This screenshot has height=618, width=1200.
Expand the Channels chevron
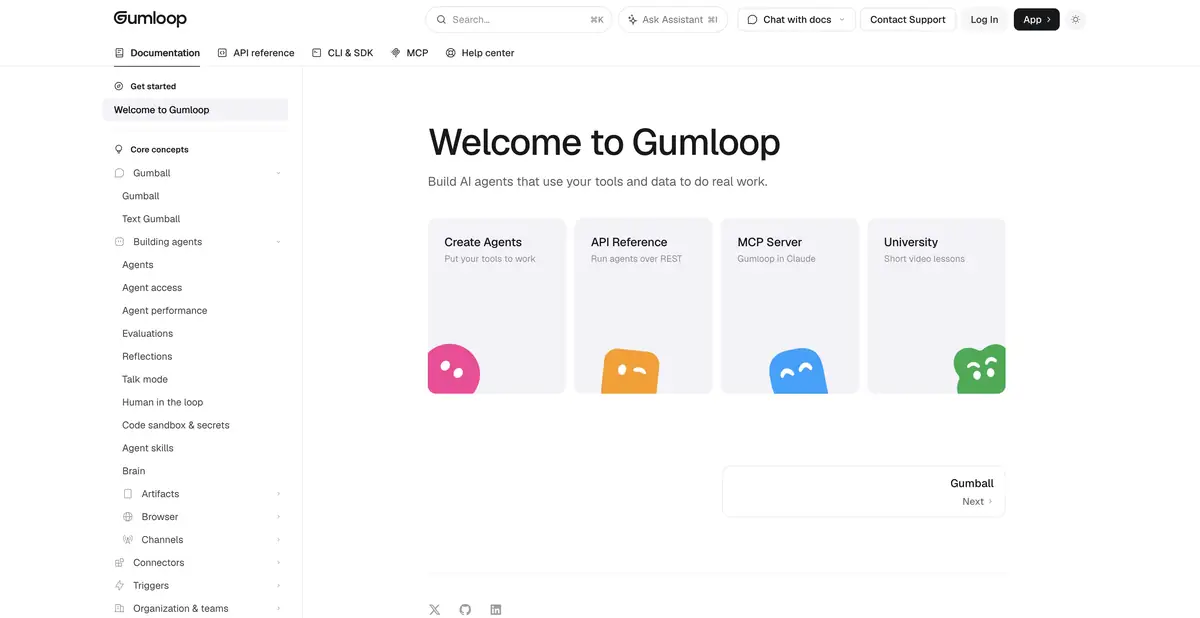coord(278,540)
